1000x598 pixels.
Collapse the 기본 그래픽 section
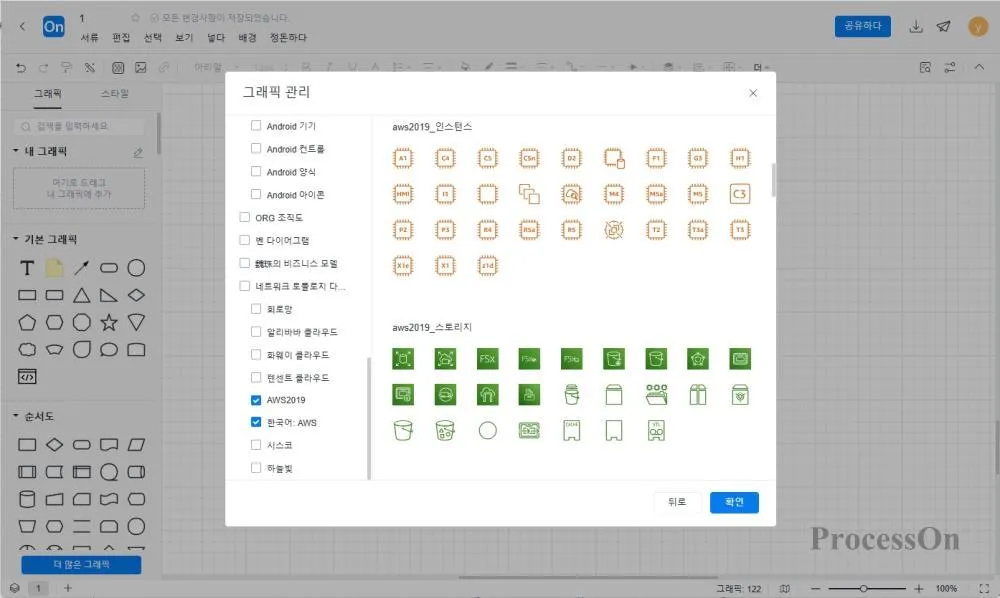16,238
